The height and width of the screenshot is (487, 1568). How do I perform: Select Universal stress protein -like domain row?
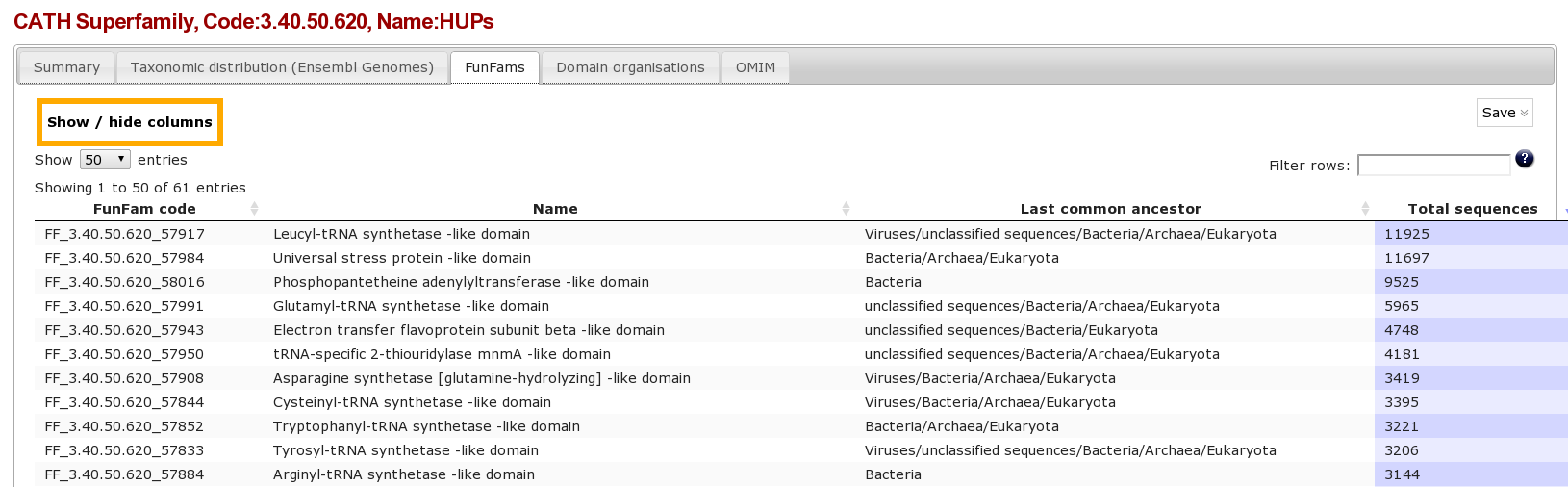(401, 258)
